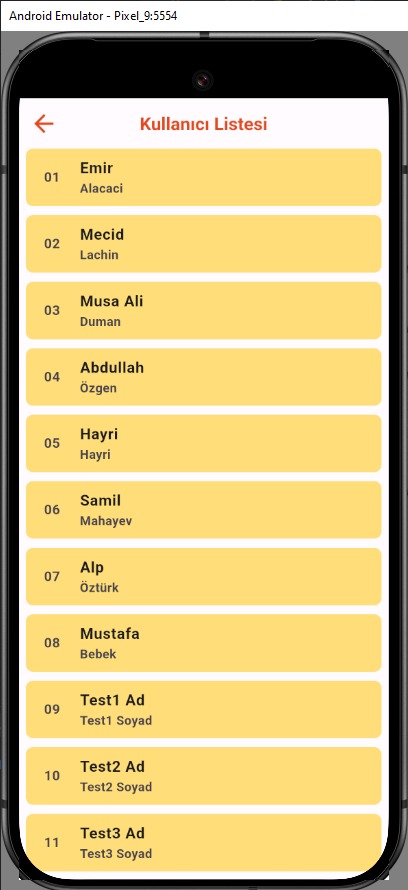Tap the 07 index on Alp's card
Screen dimensions: 408x890
click(52, 577)
